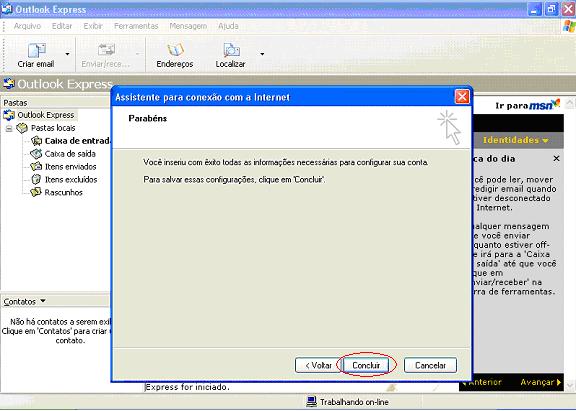576x411 pixels.
Task: Close the tip of the day panel
Action: tap(556, 158)
